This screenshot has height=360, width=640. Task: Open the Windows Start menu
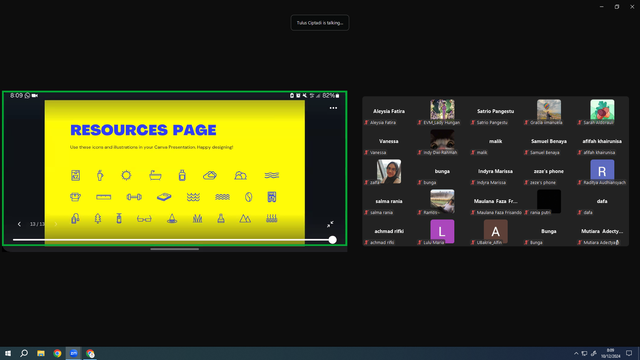(x=8, y=353)
